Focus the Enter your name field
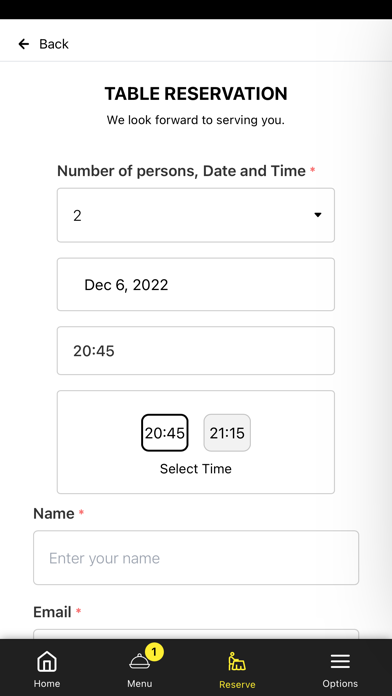 (x=196, y=558)
